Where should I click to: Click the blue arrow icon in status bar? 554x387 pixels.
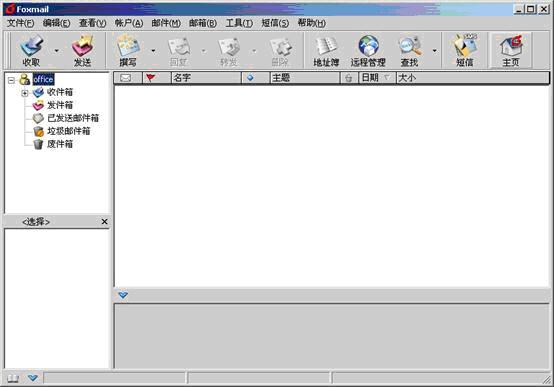33,378
